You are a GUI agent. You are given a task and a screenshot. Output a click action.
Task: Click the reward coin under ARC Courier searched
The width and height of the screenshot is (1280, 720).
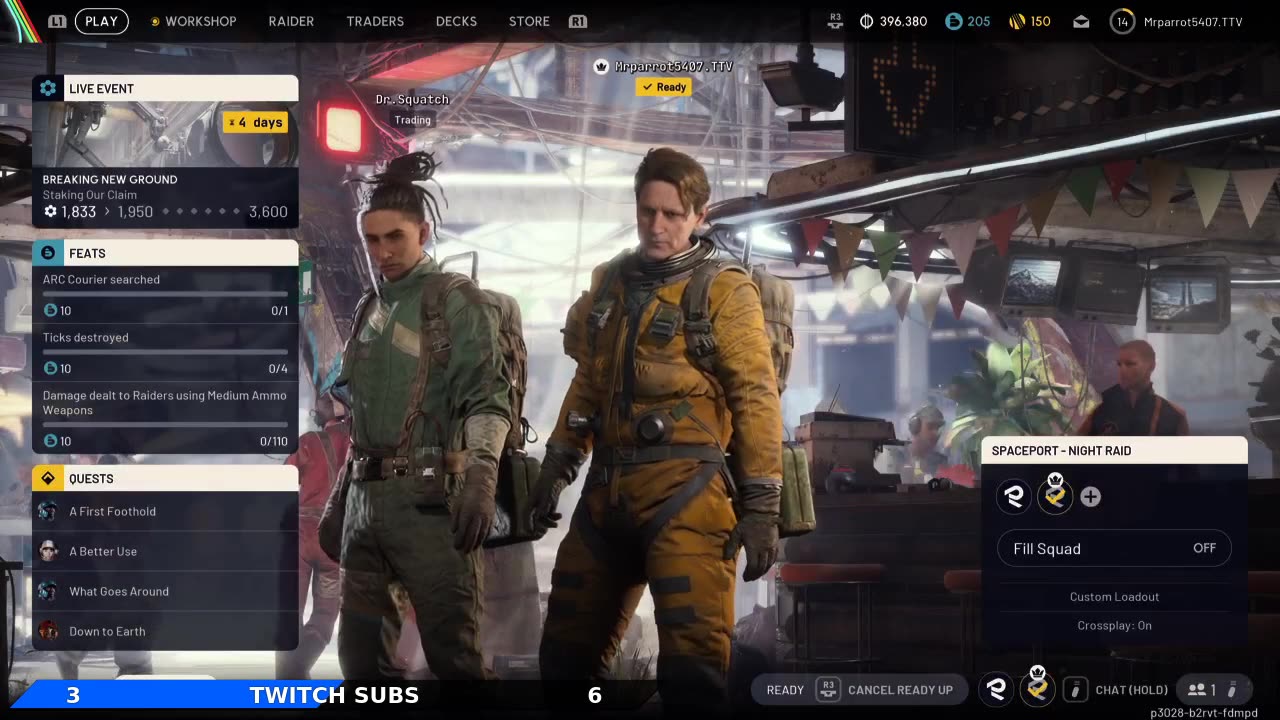click(50, 311)
